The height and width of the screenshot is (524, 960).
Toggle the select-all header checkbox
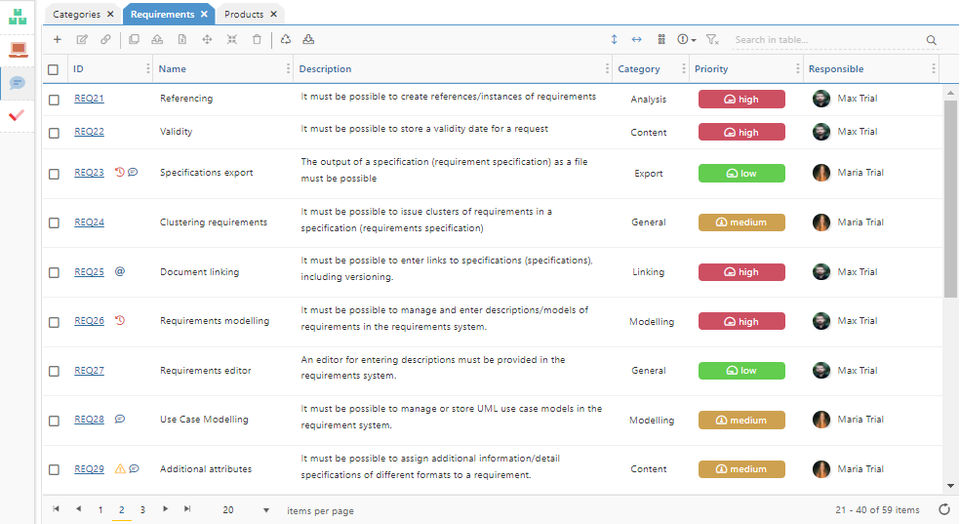click(x=54, y=69)
